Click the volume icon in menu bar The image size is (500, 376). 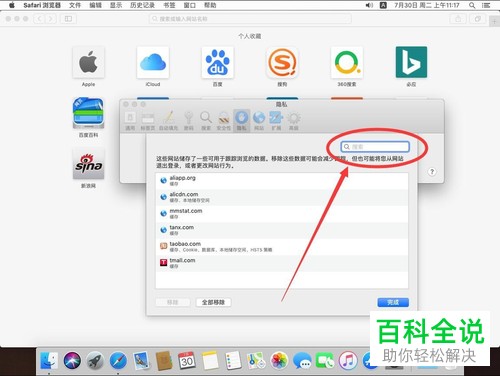369,5
